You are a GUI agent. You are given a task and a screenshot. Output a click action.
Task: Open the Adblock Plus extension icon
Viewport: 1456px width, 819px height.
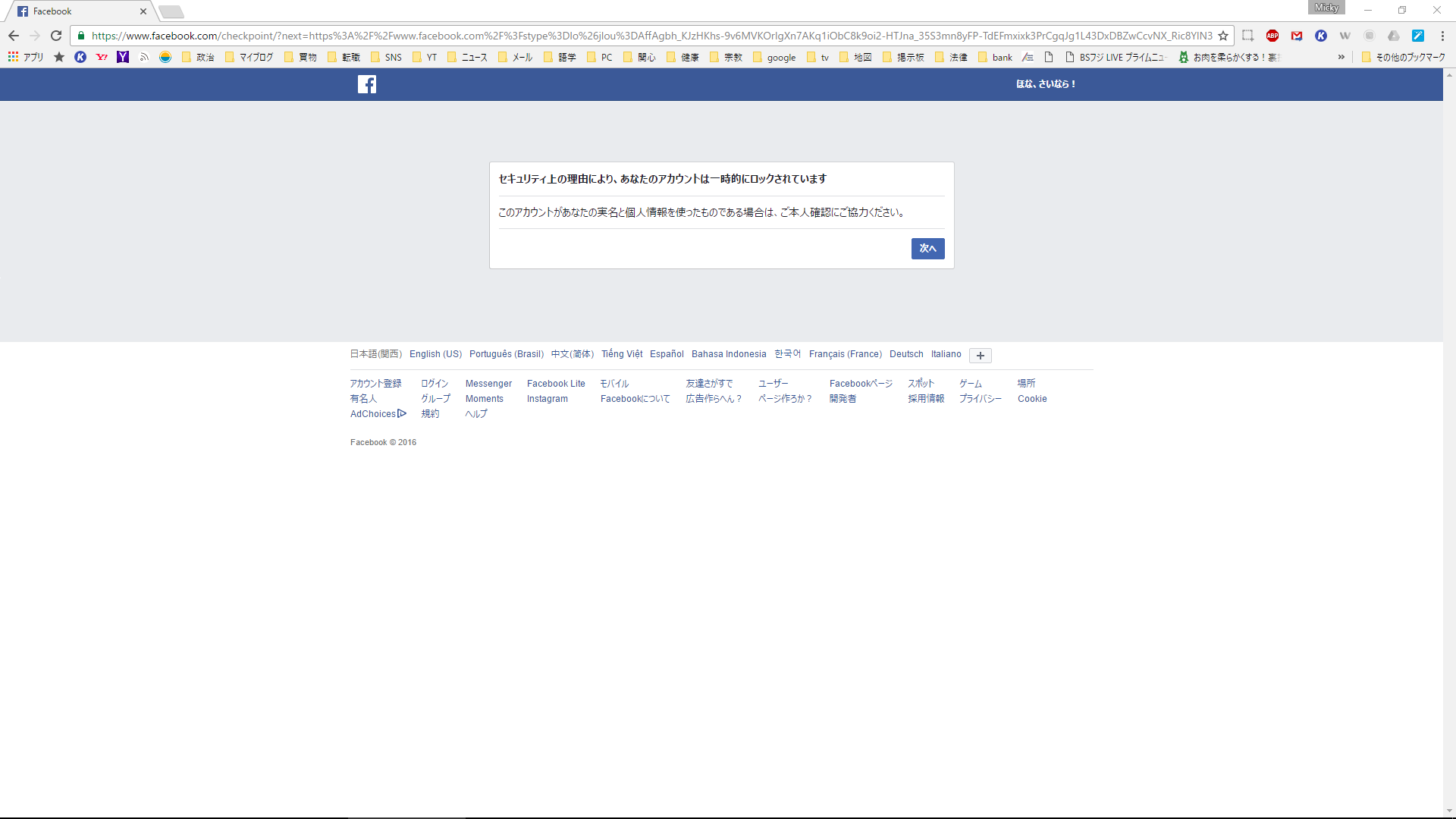tap(1272, 36)
